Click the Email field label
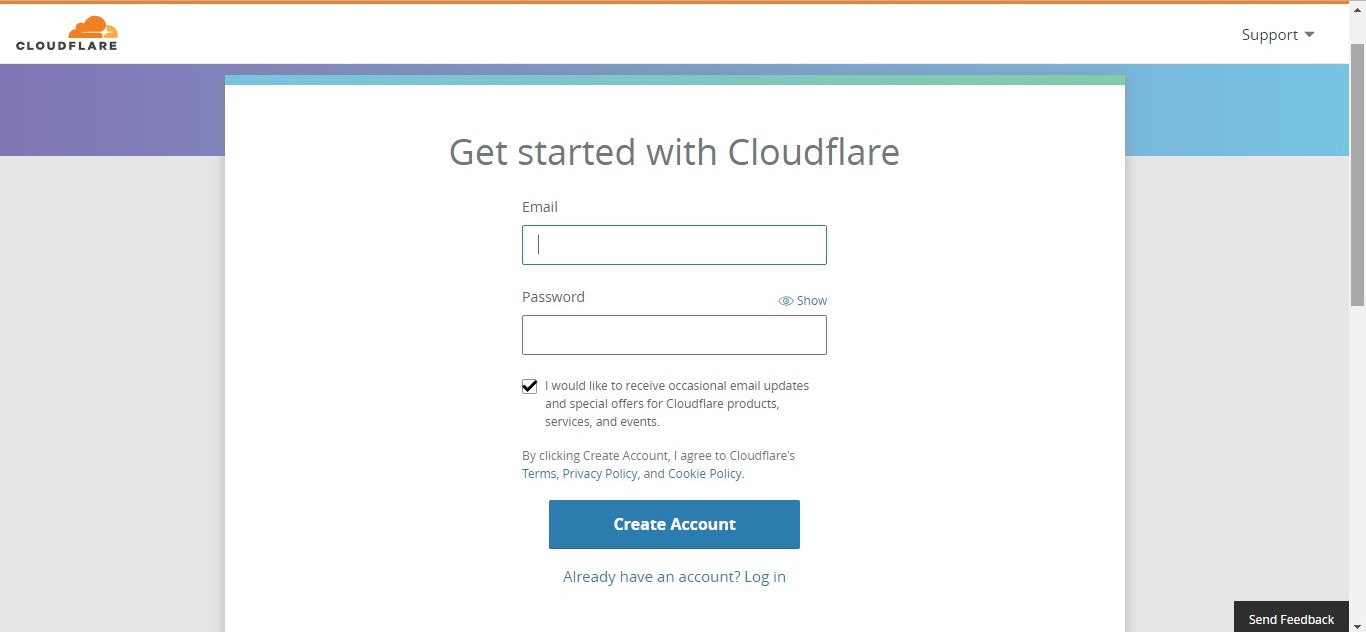 pos(540,207)
